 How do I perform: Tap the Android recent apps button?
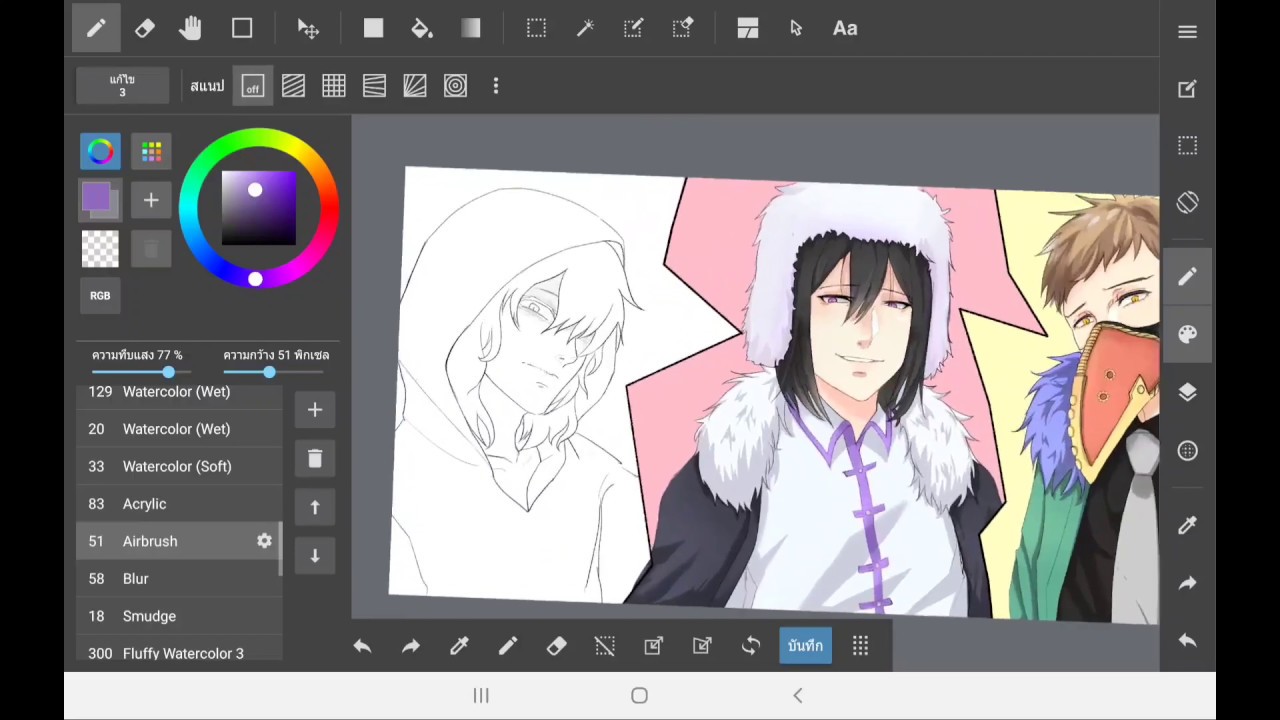481,696
